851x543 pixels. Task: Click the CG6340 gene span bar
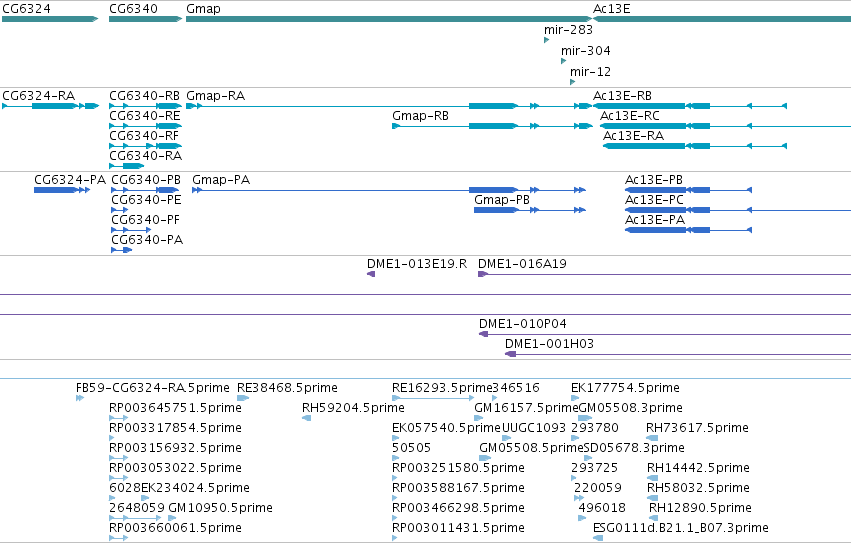click(145, 19)
